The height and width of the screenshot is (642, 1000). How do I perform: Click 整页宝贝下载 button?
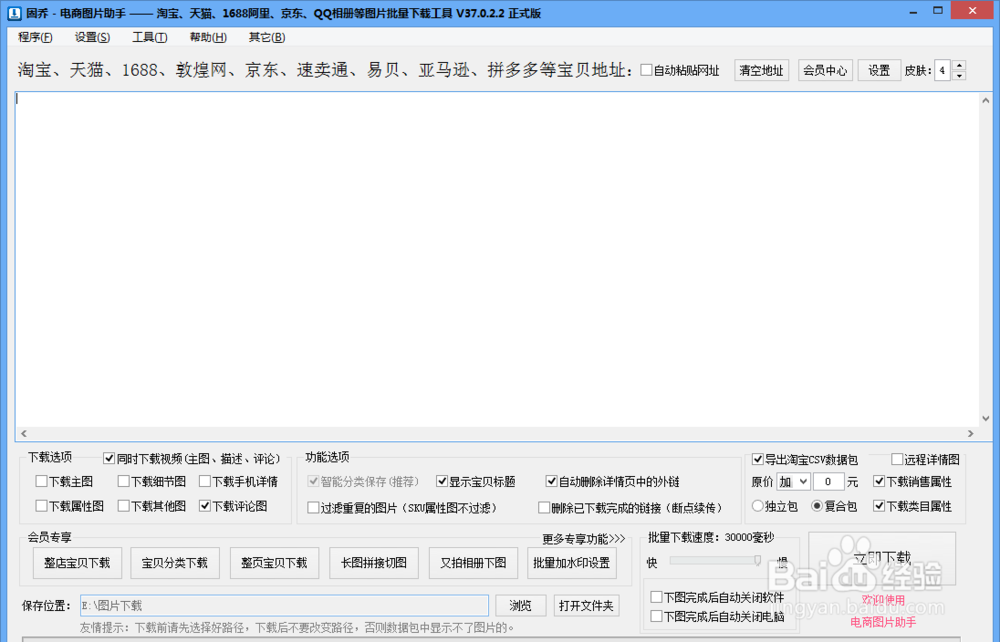tap(274, 563)
